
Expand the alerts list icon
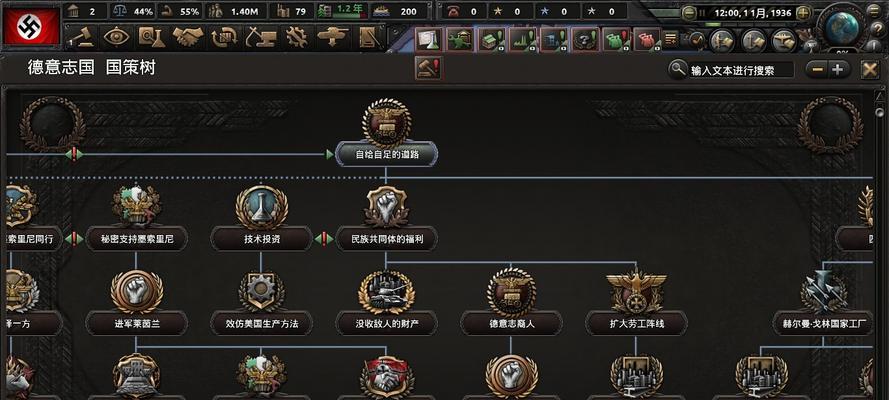tap(671, 39)
